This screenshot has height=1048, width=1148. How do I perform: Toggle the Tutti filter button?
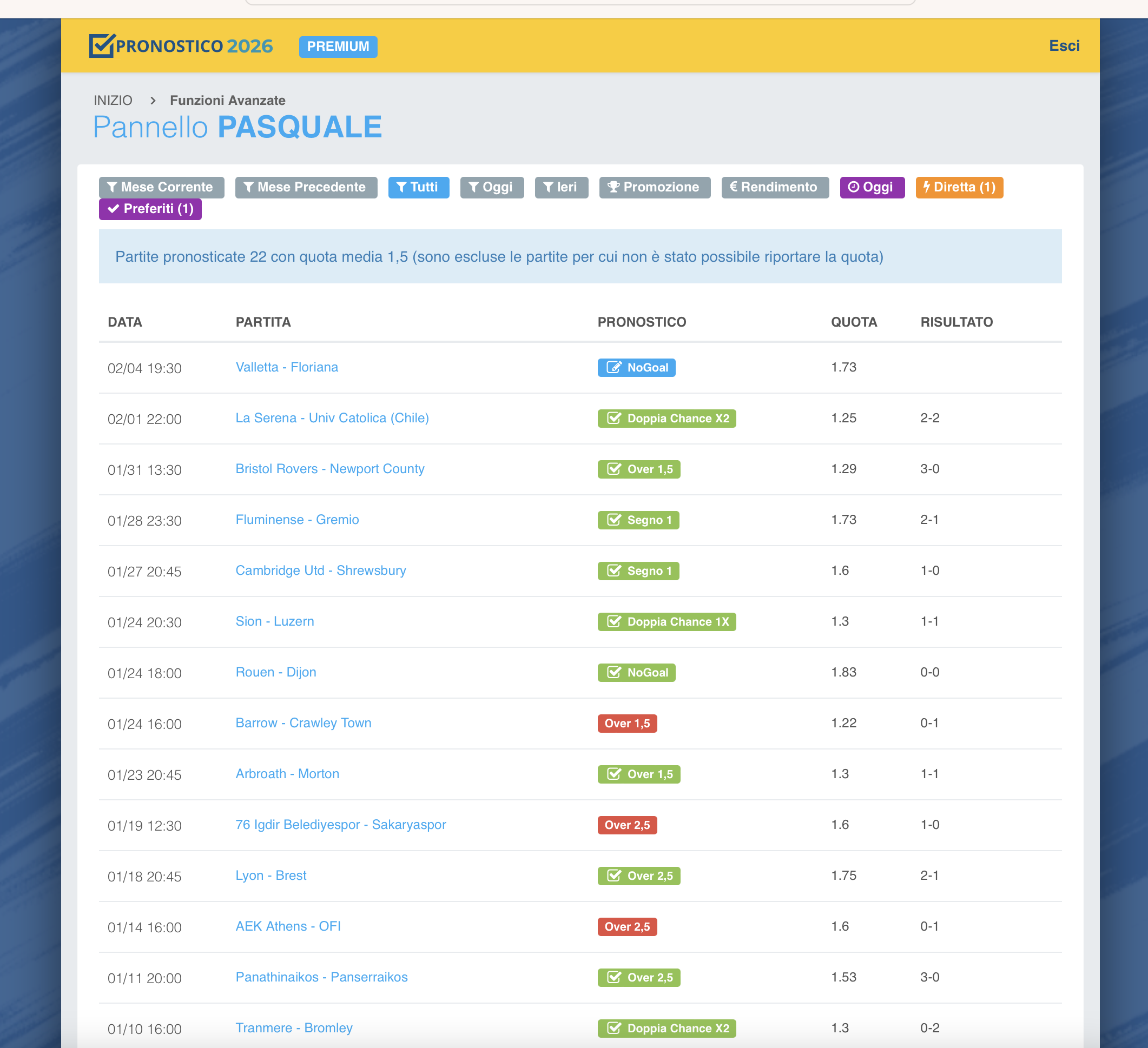pyautogui.click(x=419, y=187)
